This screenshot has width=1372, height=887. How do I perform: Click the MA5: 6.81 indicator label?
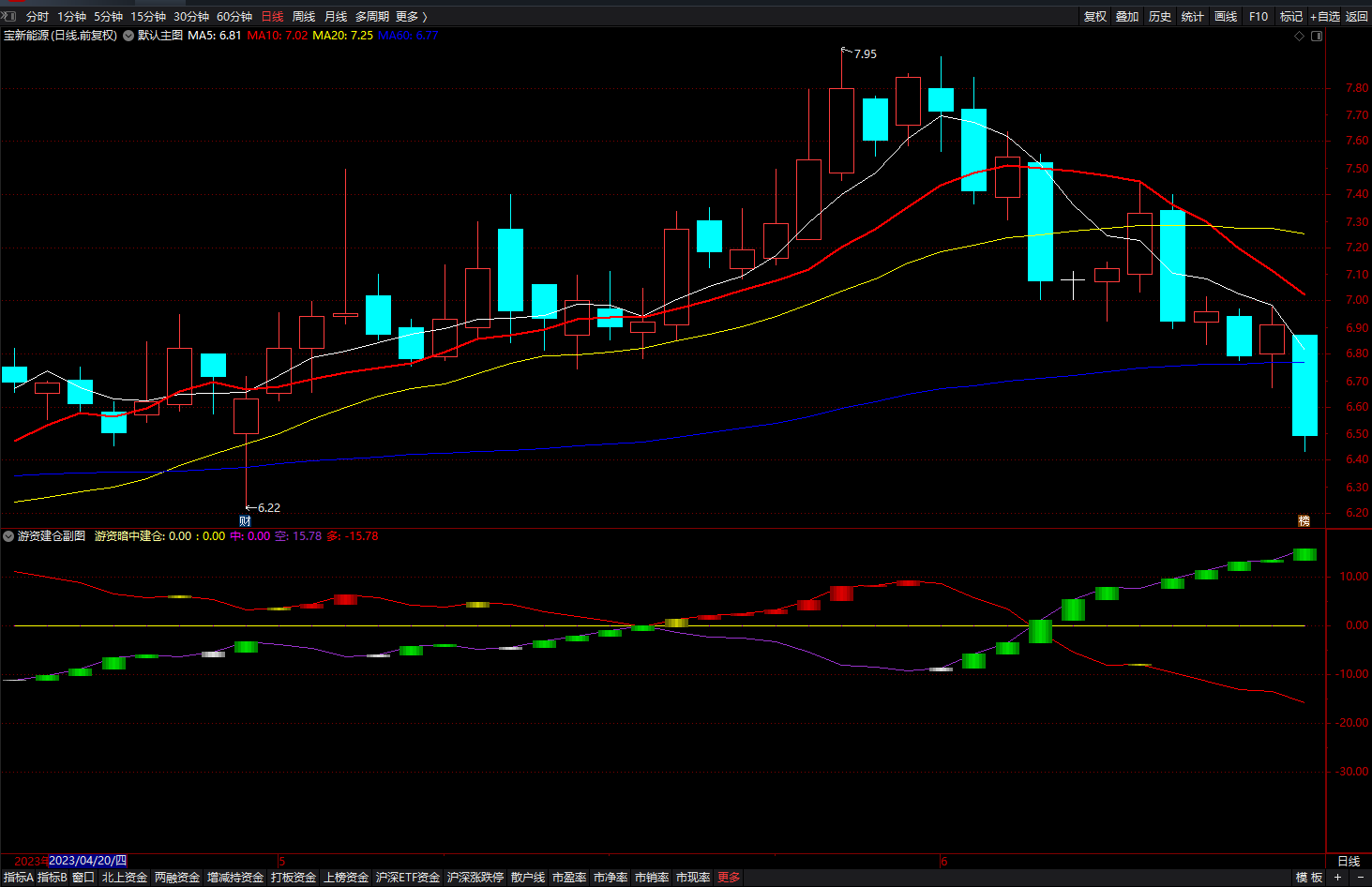[x=215, y=36]
